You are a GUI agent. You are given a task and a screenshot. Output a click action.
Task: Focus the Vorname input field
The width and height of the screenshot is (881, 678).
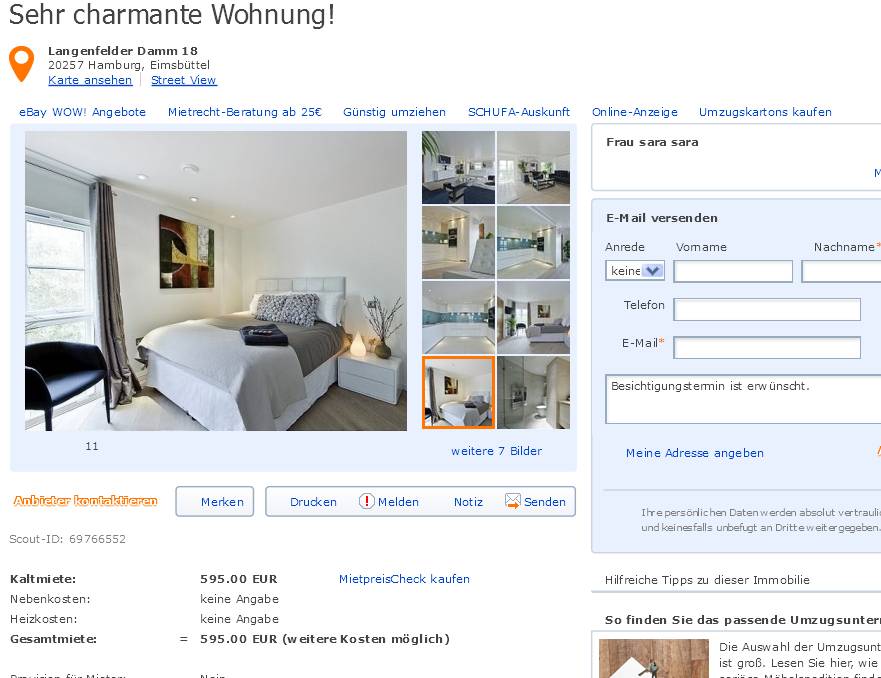point(733,271)
